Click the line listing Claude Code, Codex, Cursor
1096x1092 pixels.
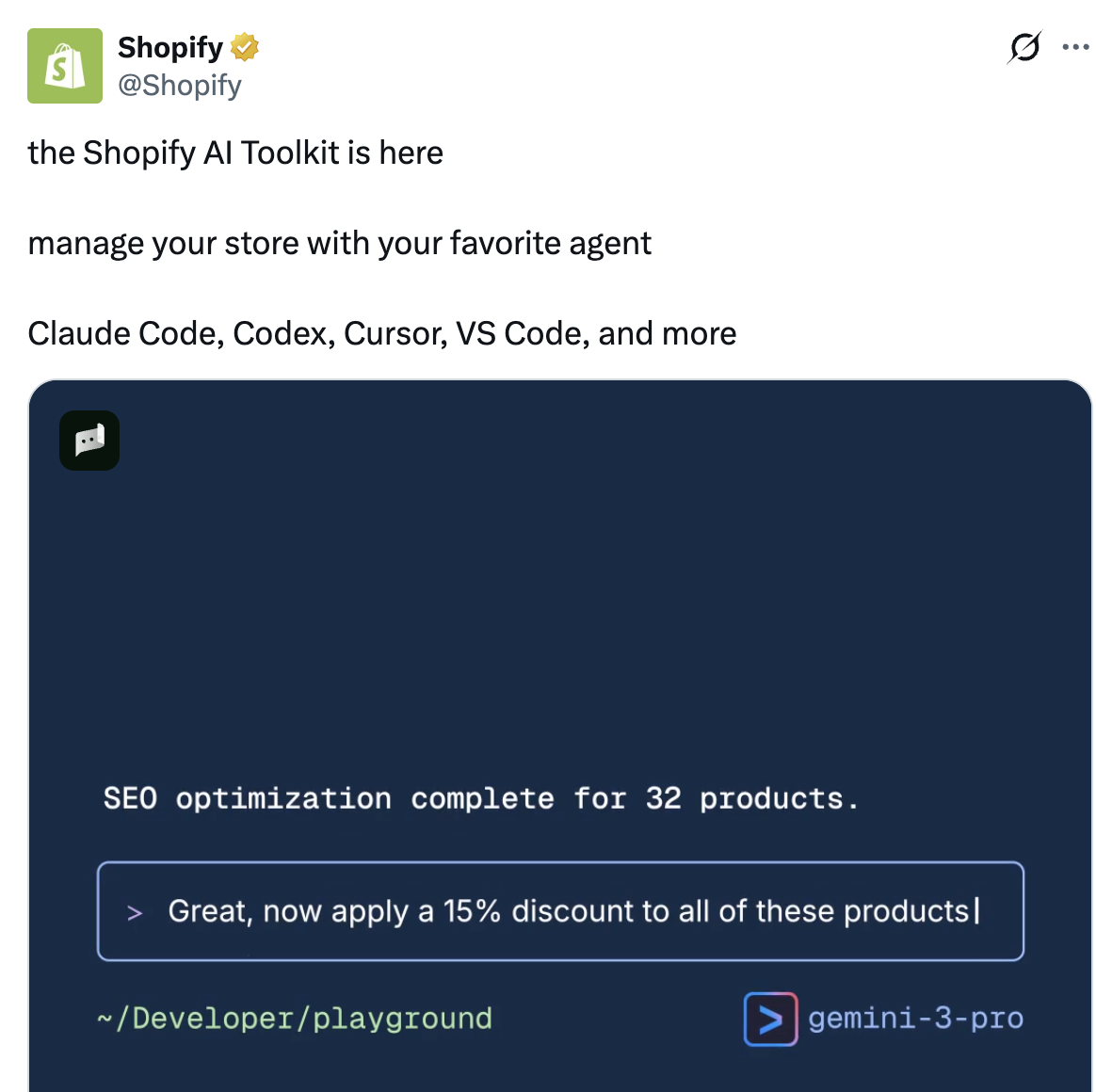[382, 333]
